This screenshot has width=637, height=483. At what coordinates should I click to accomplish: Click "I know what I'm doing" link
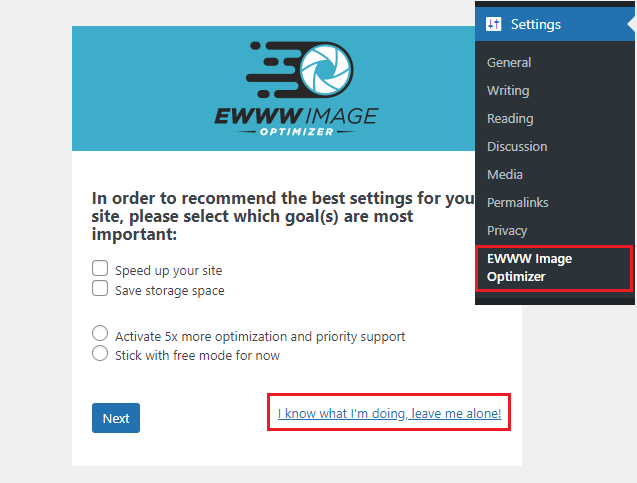pos(389,413)
